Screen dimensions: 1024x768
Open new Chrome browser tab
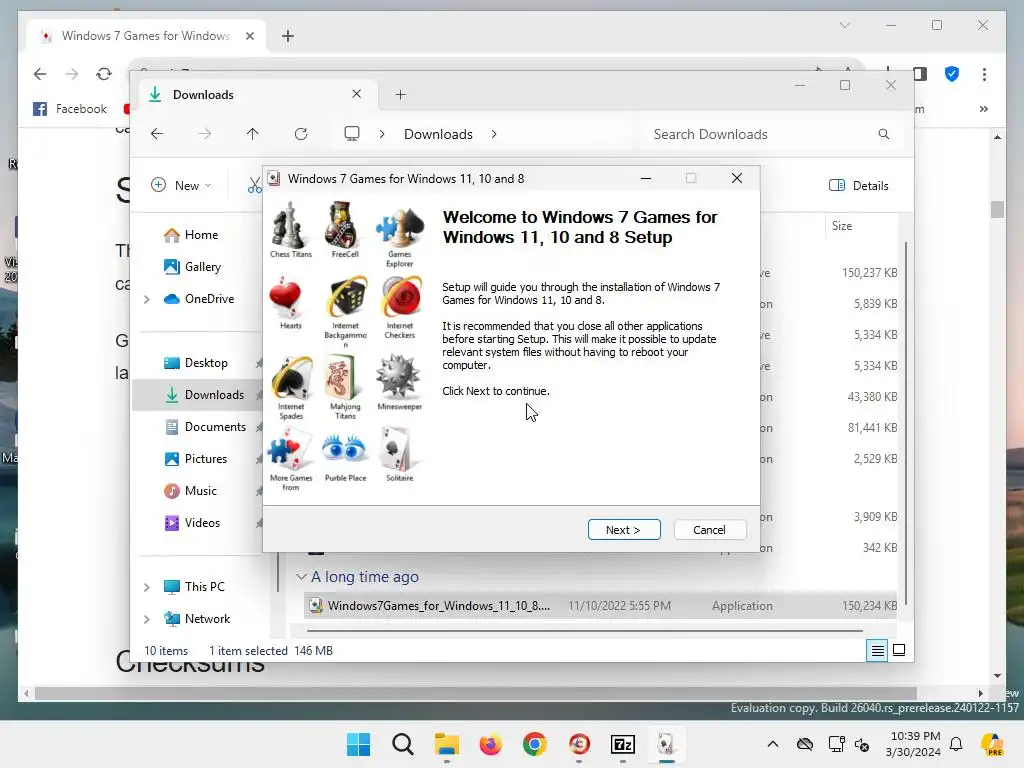click(288, 36)
